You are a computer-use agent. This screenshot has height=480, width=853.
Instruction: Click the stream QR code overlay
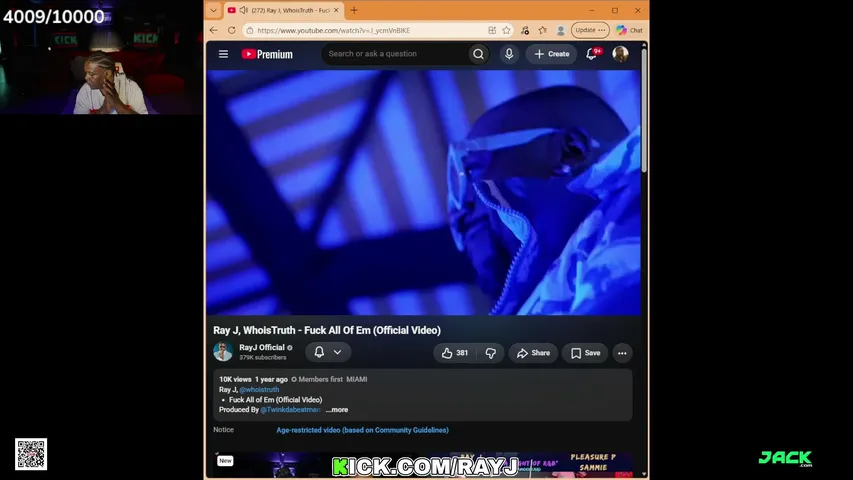pos(31,454)
